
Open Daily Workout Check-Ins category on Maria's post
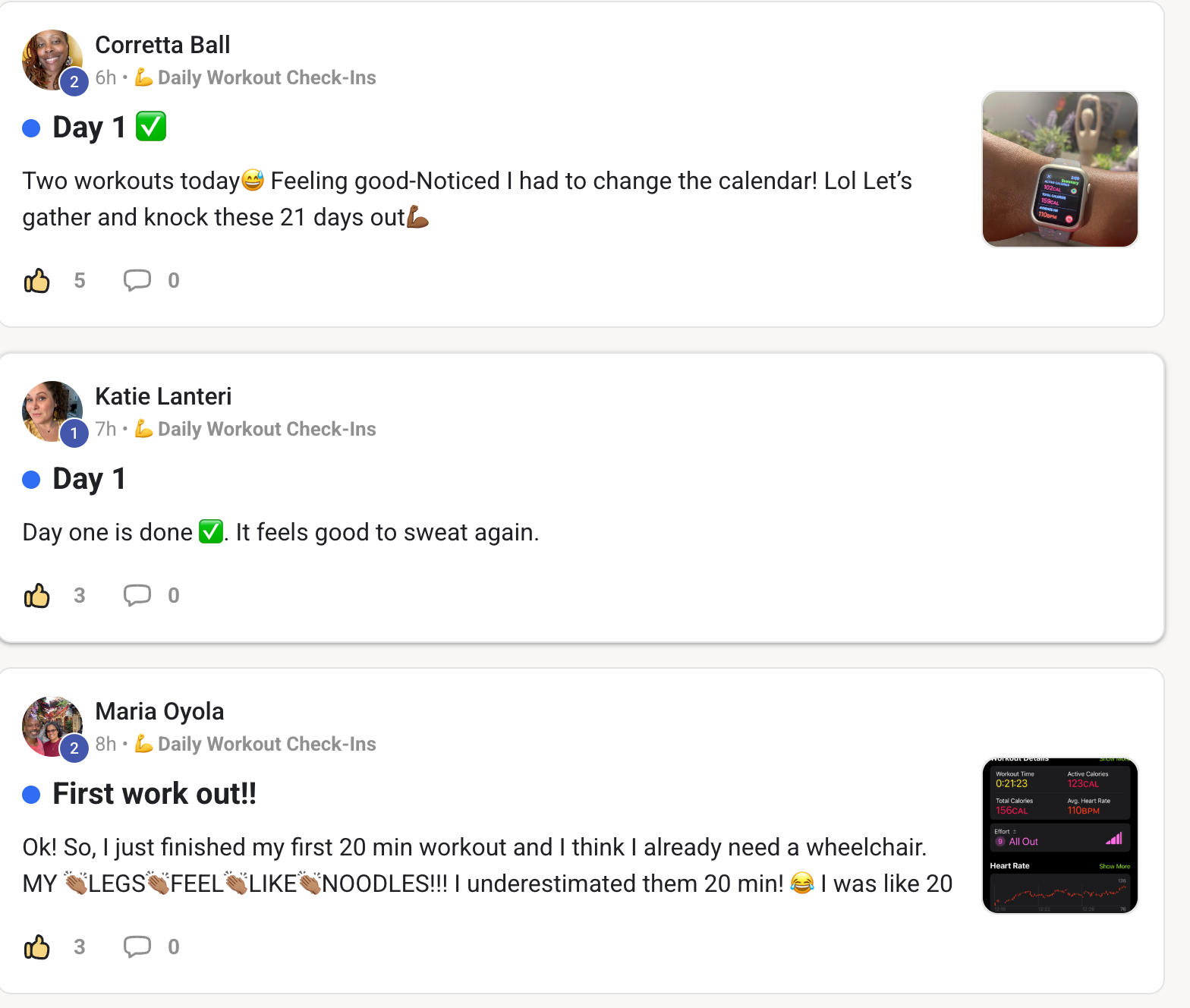click(266, 744)
